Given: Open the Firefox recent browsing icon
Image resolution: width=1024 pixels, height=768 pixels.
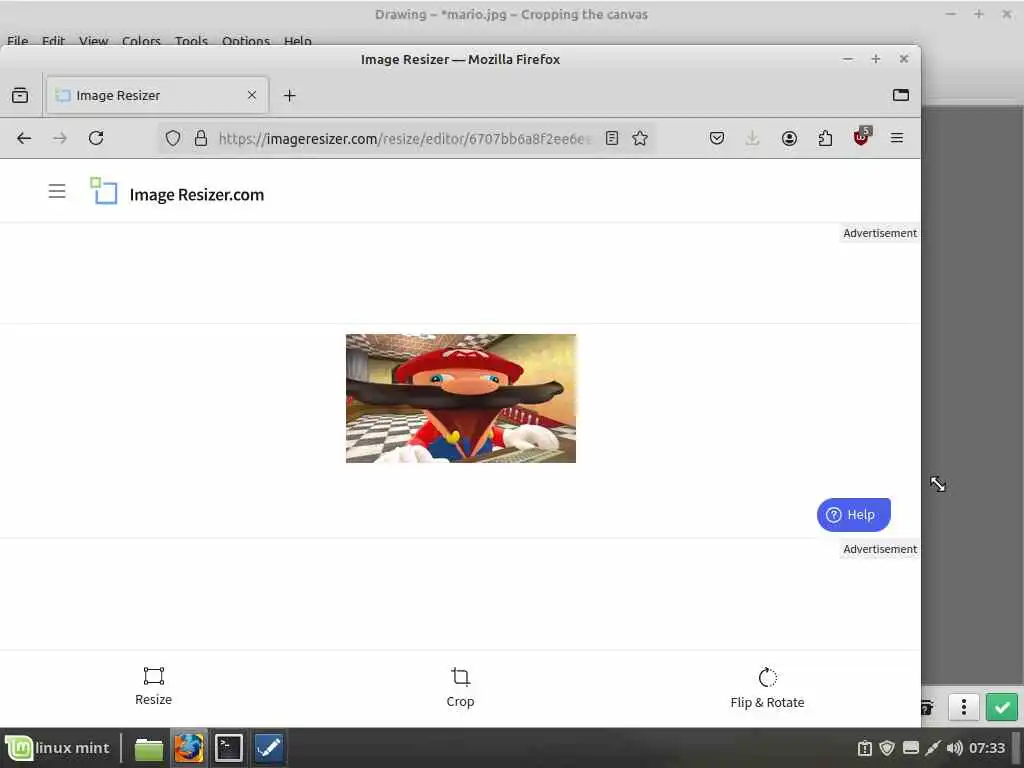Looking at the screenshot, I should point(20,95).
